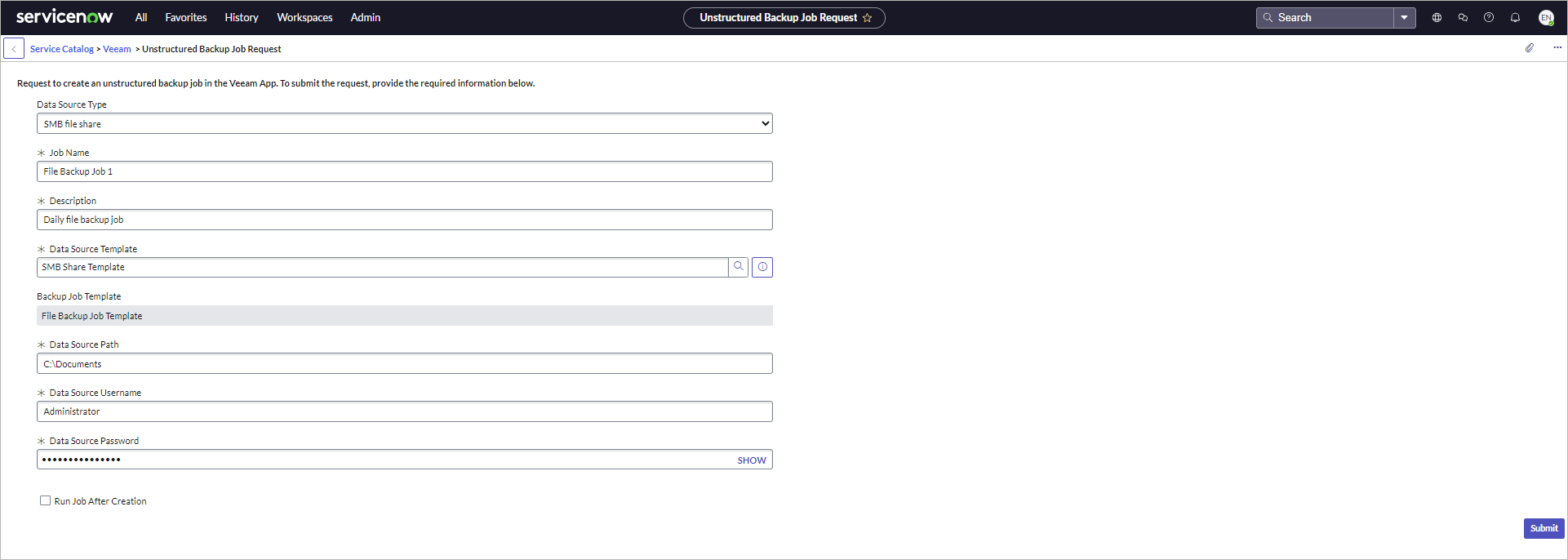Open the Data Source Type dropdown

click(405, 123)
